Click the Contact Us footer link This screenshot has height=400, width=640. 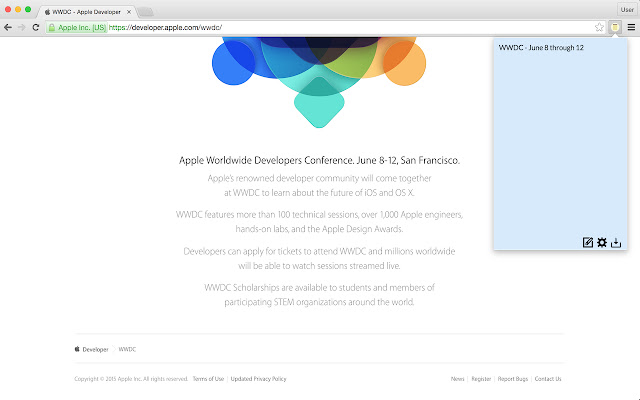[548, 379]
